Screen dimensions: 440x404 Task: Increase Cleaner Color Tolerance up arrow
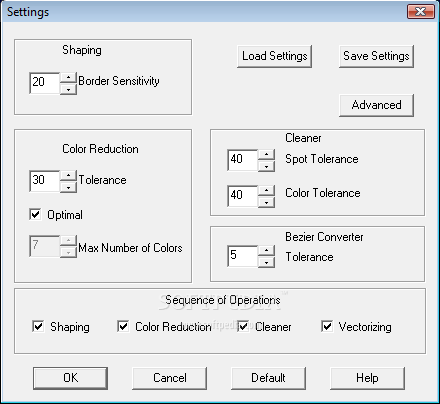click(266, 190)
